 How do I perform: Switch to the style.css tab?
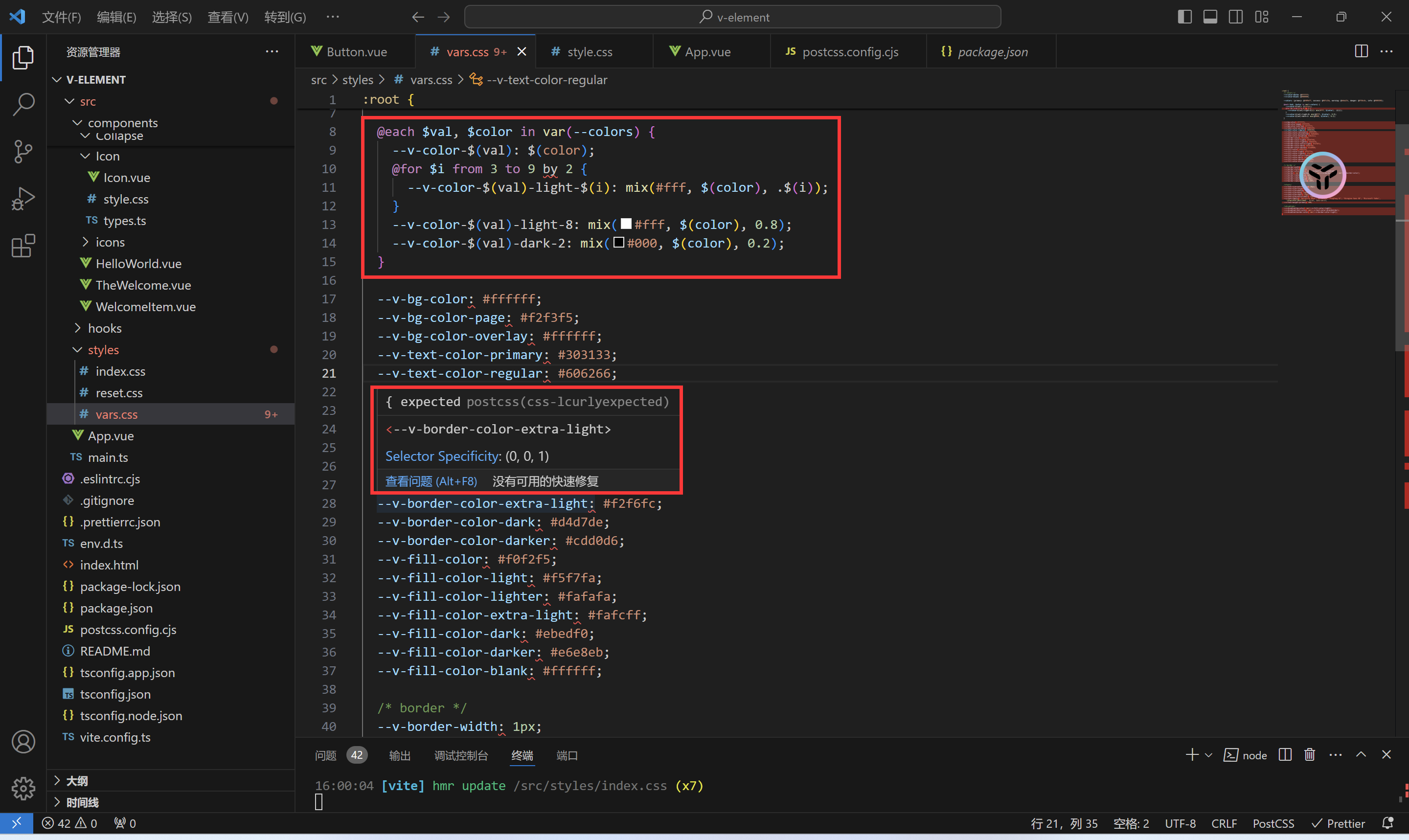[593, 51]
